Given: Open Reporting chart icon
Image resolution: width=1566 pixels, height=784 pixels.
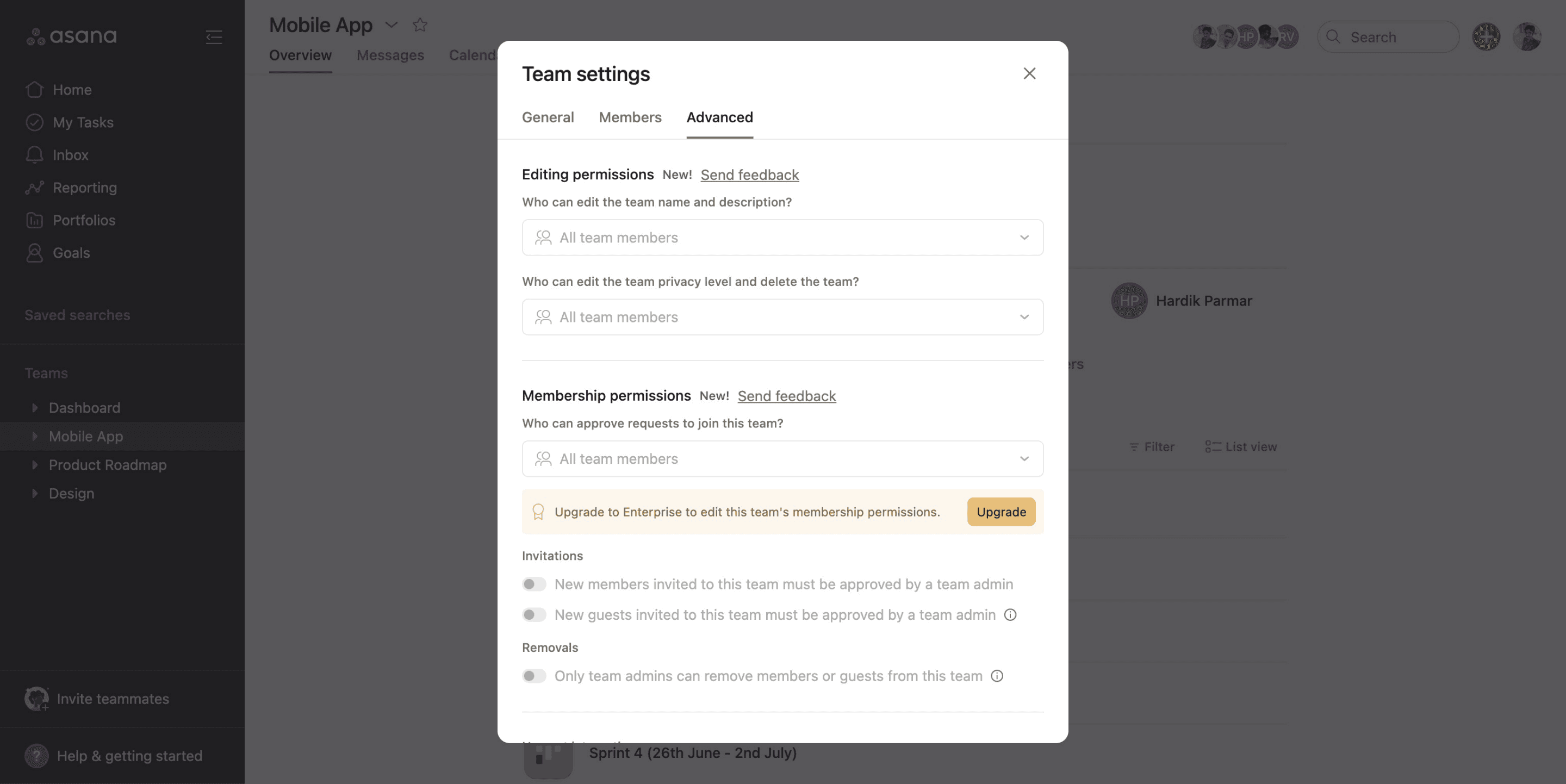Looking at the screenshot, I should pos(35,187).
